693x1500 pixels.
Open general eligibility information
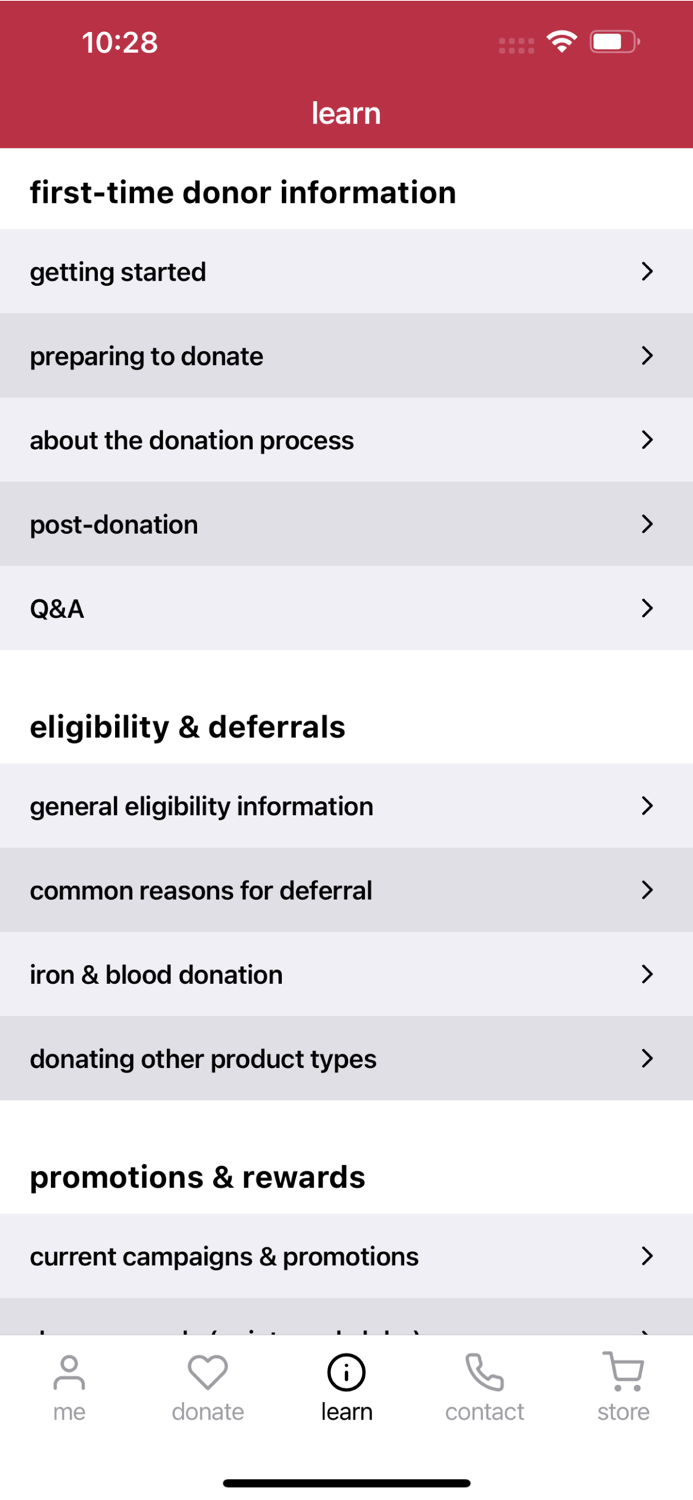[x=346, y=806]
